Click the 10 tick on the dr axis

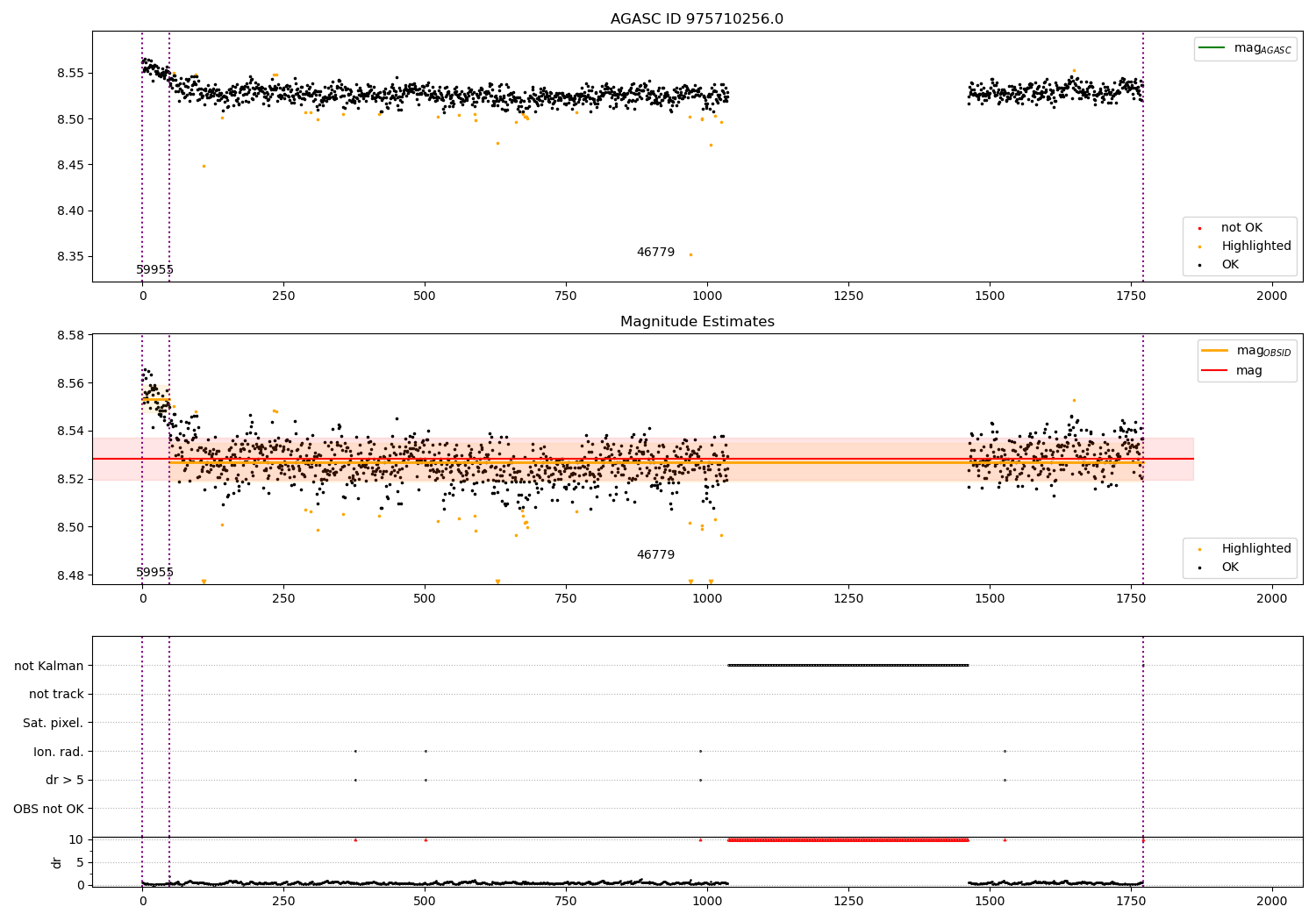click(75, 840)
